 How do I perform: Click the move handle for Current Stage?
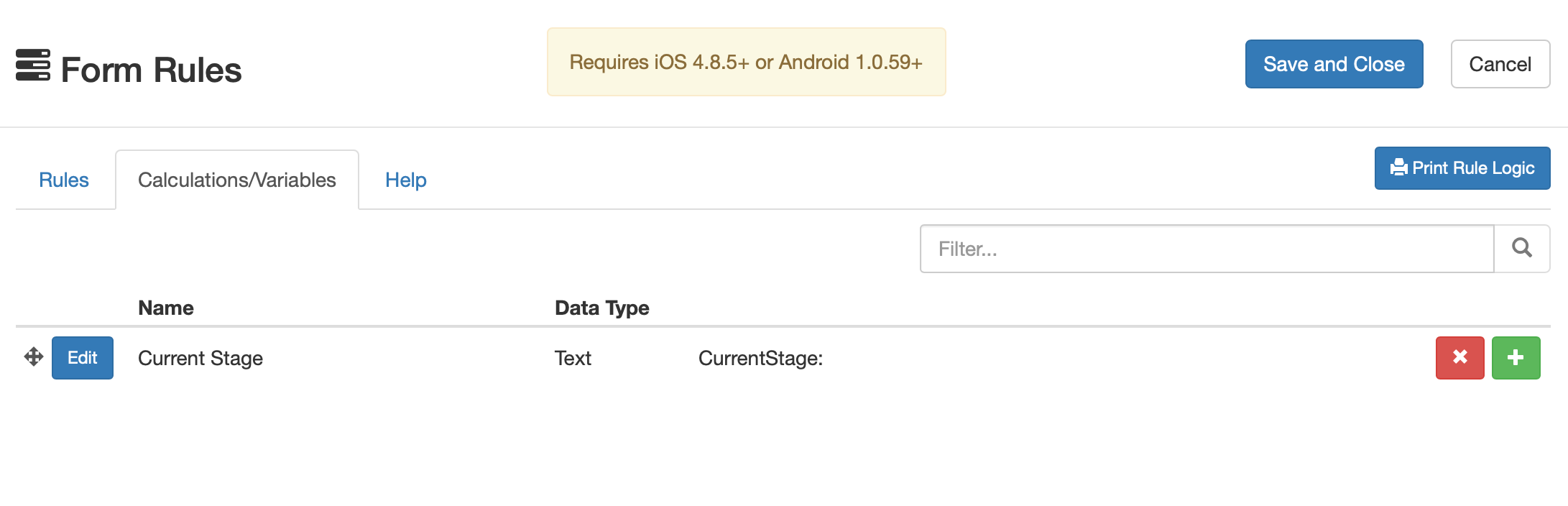click(x=34, y=357)
